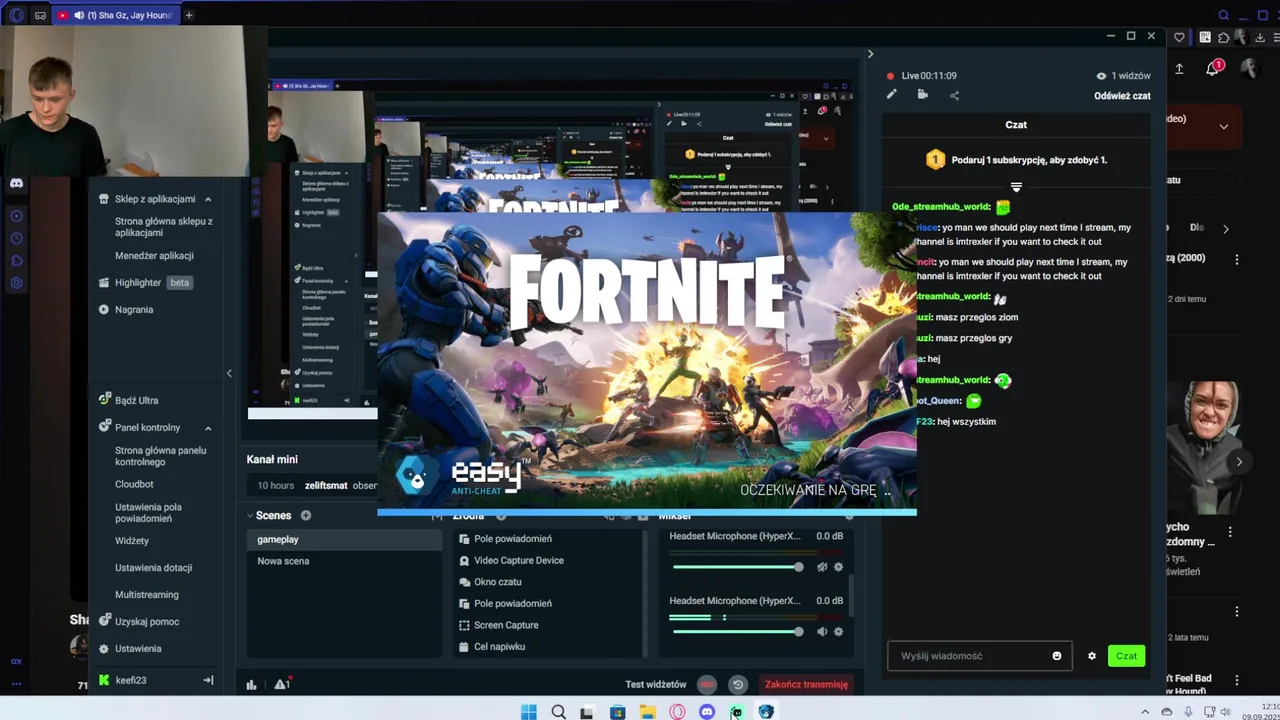Open Bądź Ultra item
This screenshot has height=720, width=1280.
pyautogui.click(x=128, y=400)
